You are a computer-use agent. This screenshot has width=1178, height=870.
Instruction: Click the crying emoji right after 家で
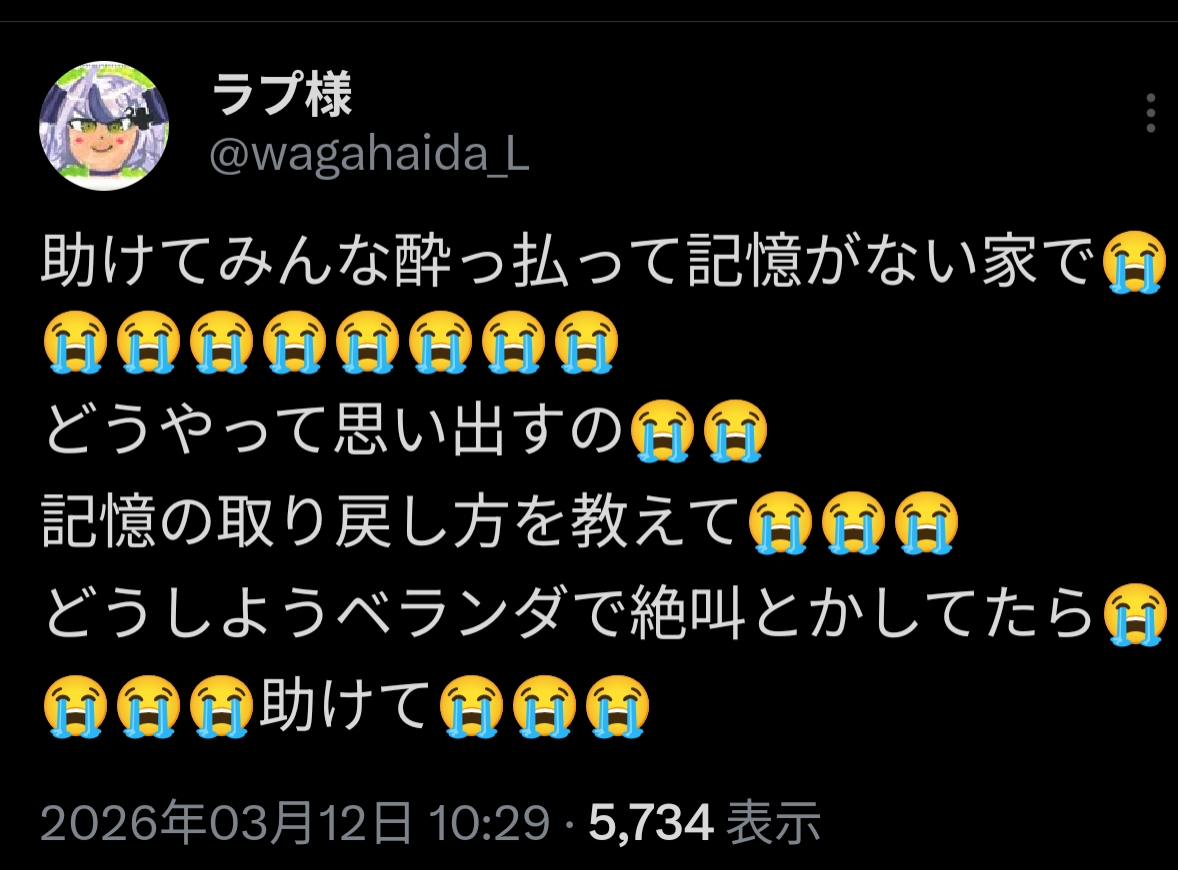(1134, 263)
